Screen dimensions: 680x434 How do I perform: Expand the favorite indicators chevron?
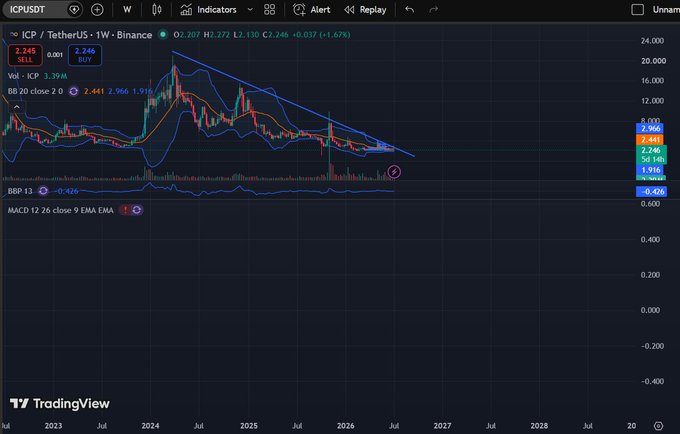tap(250, 10)
